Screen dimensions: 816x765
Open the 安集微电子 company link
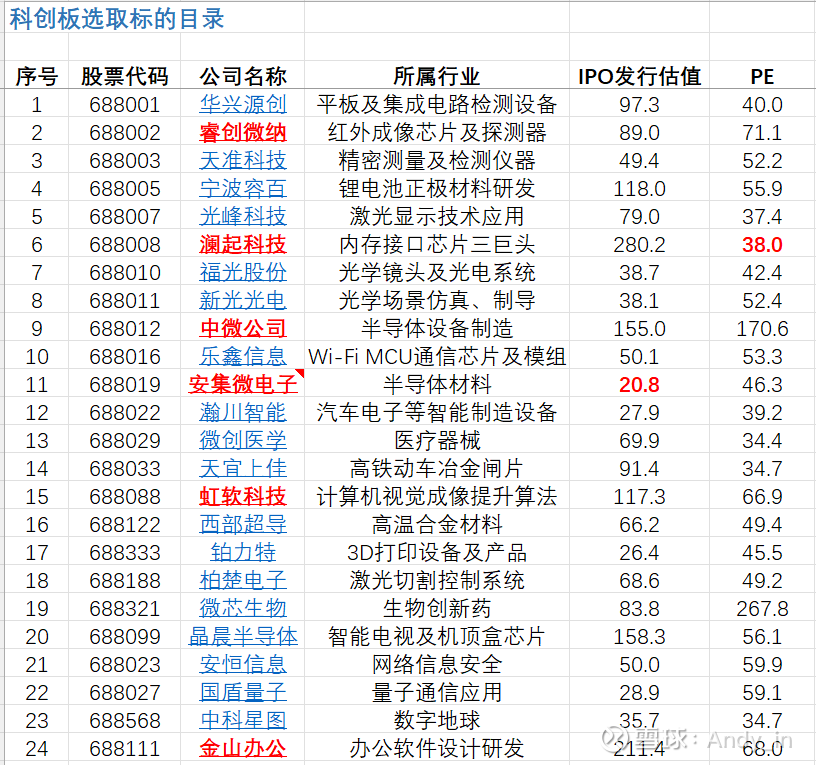pyautogui.click(x=243, y=385)
